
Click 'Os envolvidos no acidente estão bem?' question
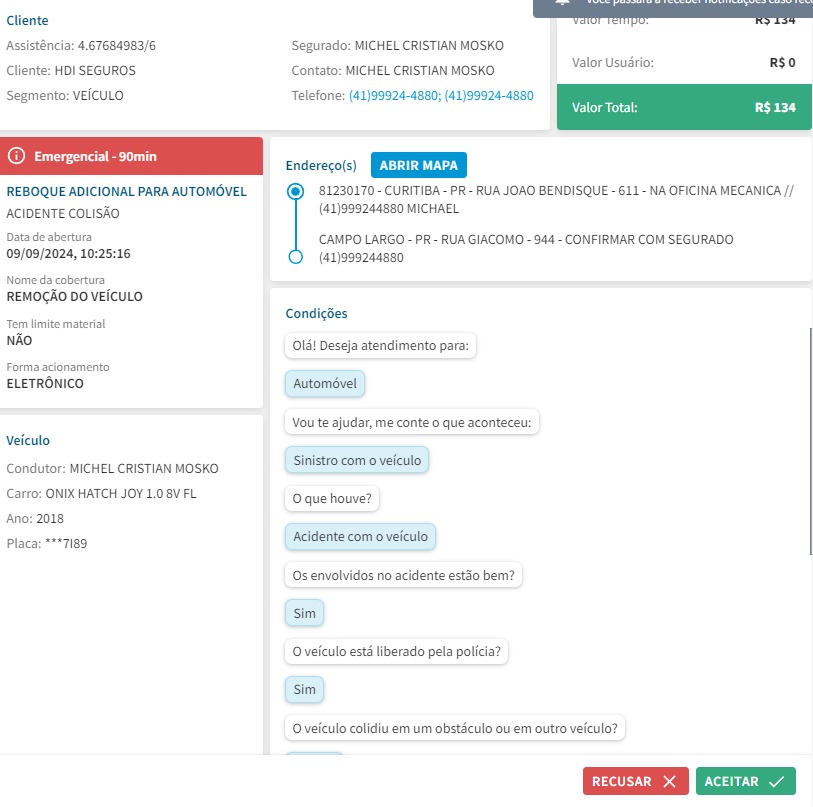click(x=403, y=575)
